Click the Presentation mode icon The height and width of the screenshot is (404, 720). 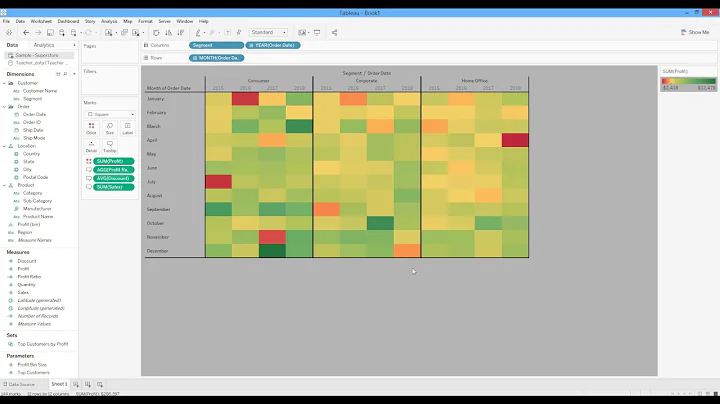click(x=317, y=33)
